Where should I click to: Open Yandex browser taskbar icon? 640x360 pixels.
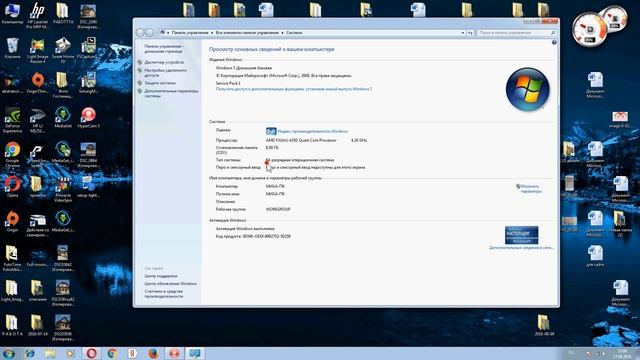pos(133,353)
